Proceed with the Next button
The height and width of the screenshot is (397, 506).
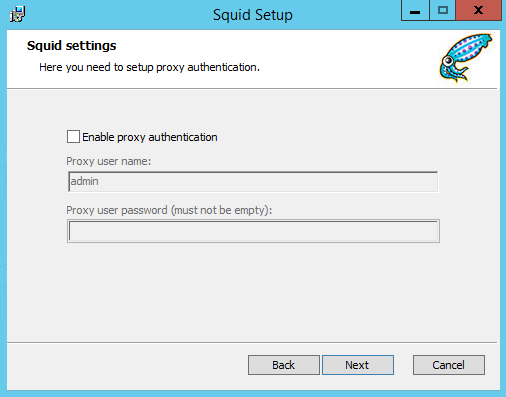(358, 365)
